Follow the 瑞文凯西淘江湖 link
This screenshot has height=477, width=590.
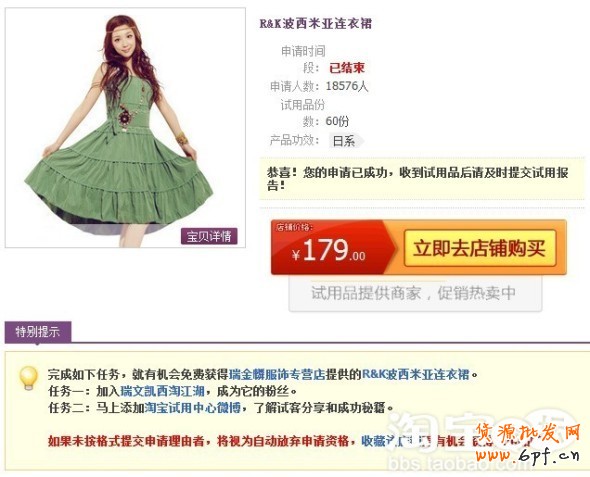coord(162,391)
